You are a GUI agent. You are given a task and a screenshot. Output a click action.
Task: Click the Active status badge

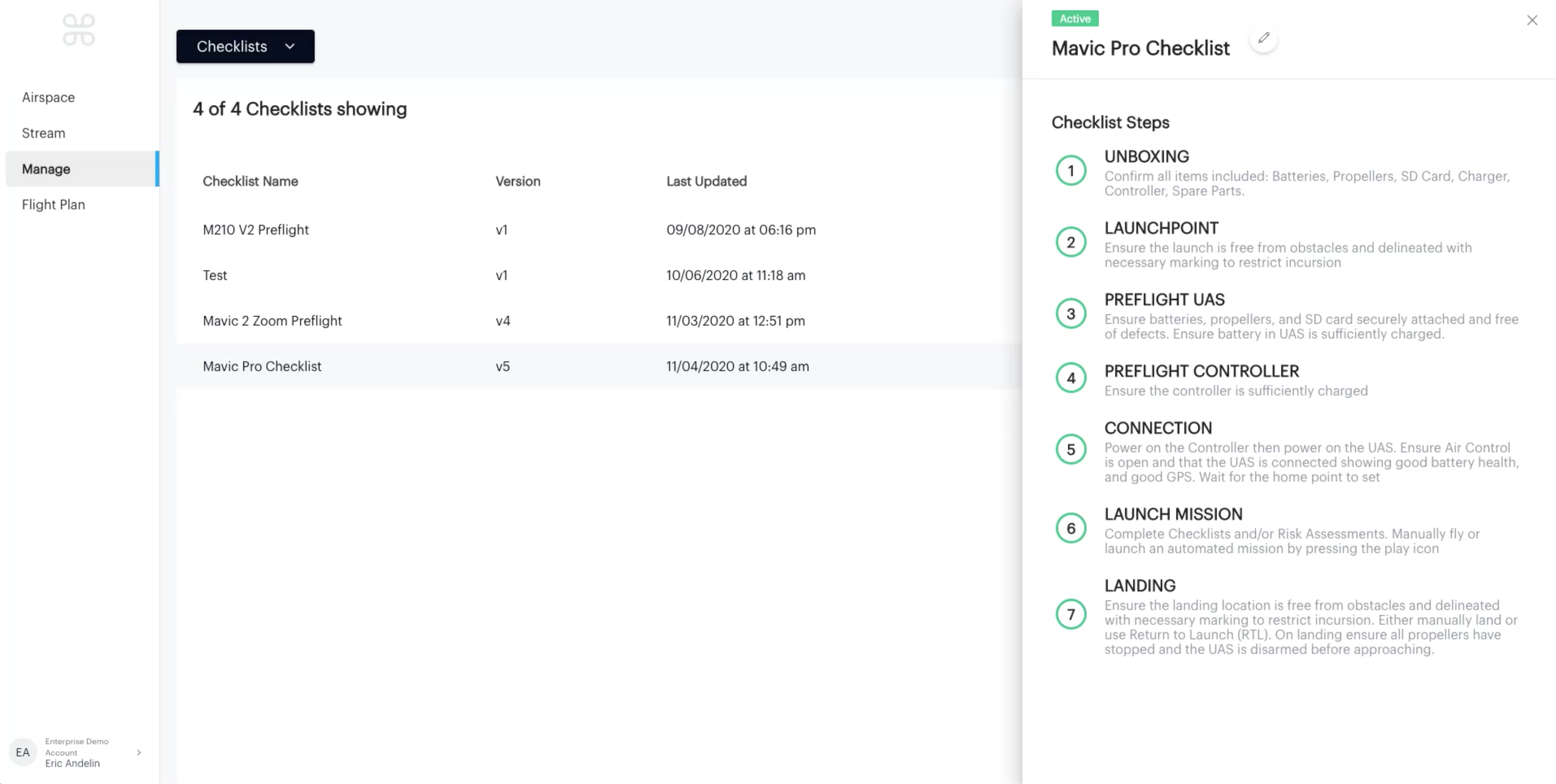coord(1075,19)
